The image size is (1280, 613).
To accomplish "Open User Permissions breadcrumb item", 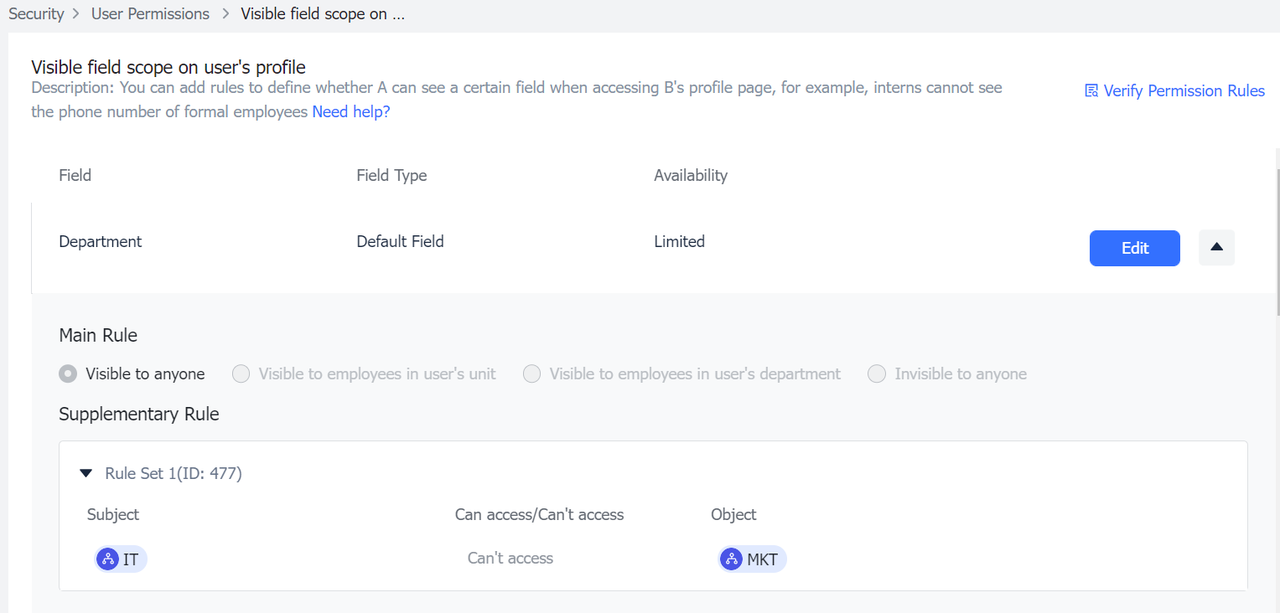I will tap(150, 14).
